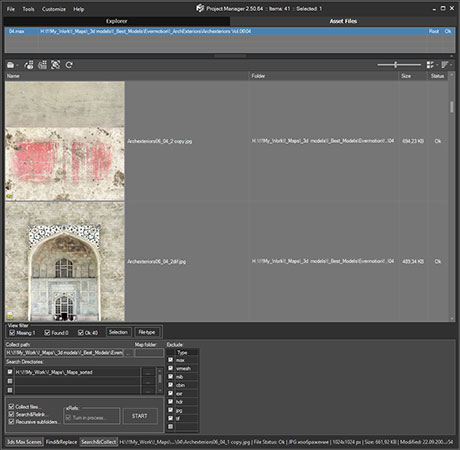Open the Help menu

click(79, 9)
